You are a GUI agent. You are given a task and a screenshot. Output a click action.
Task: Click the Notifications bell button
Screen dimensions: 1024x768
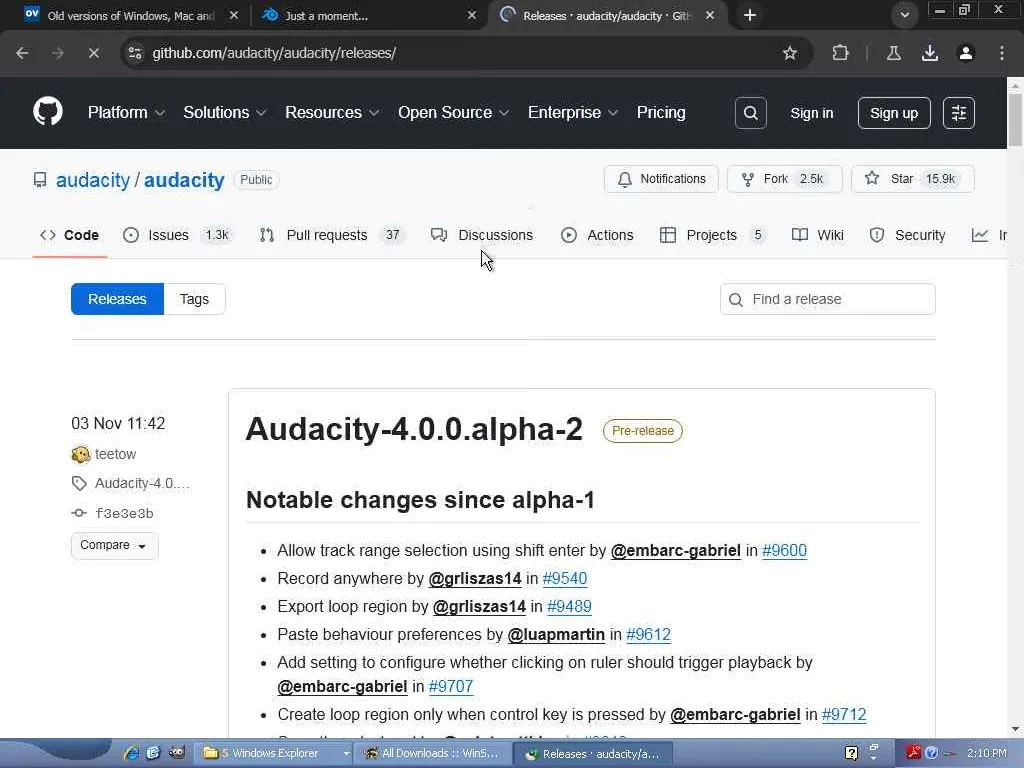pyautogui.click(x=661, y=179)
